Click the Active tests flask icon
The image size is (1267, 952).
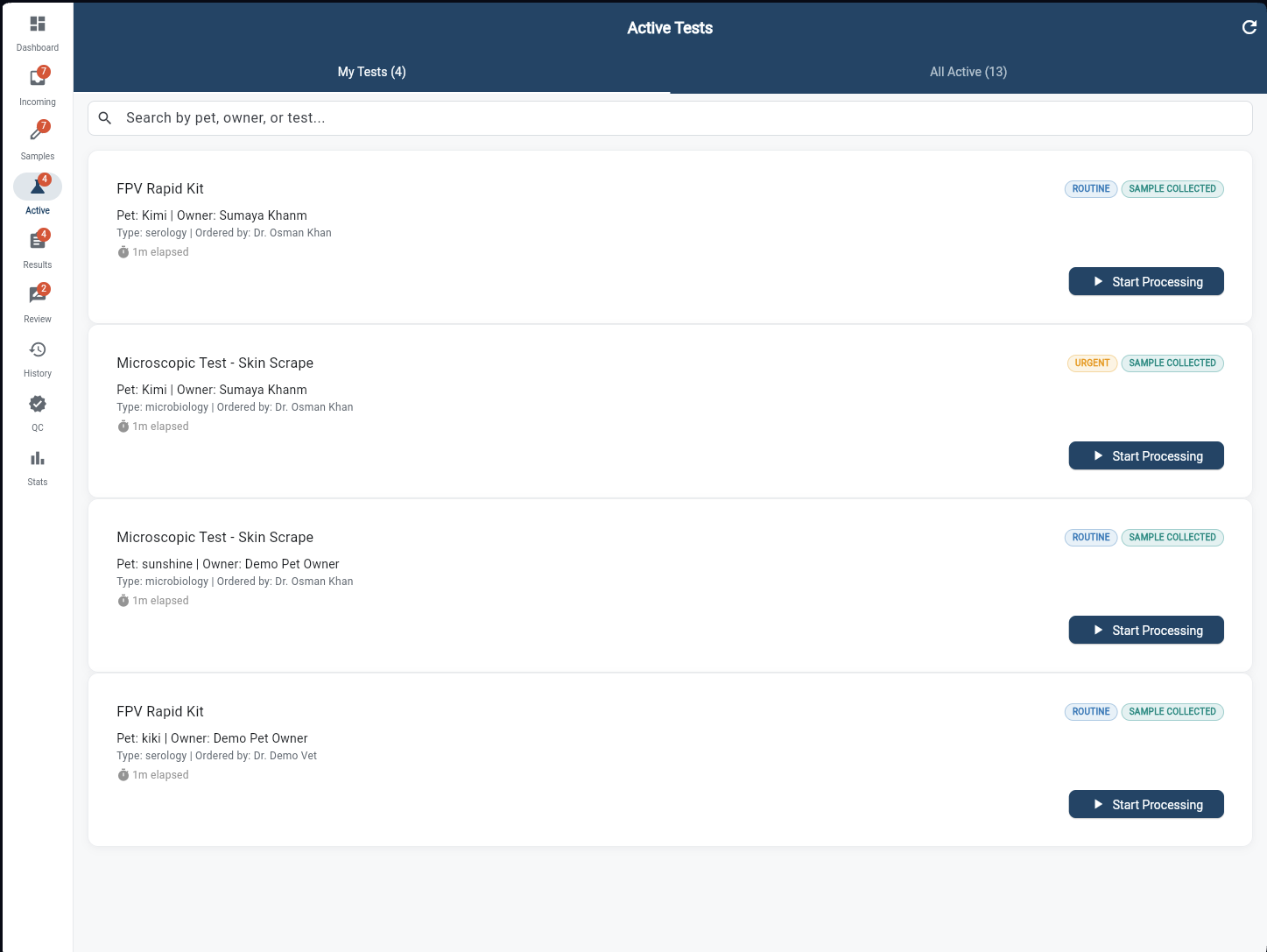click(37, 186)
